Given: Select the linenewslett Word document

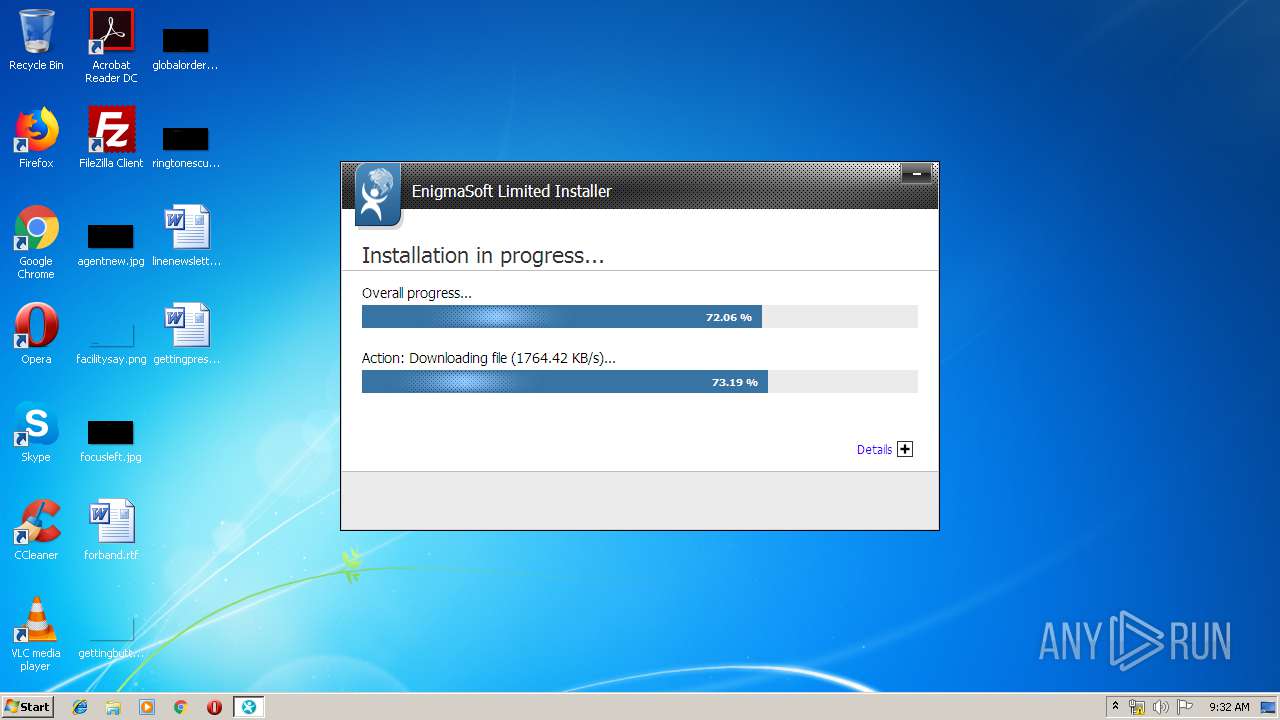Looking at the screenshot, I should point(186,236).
